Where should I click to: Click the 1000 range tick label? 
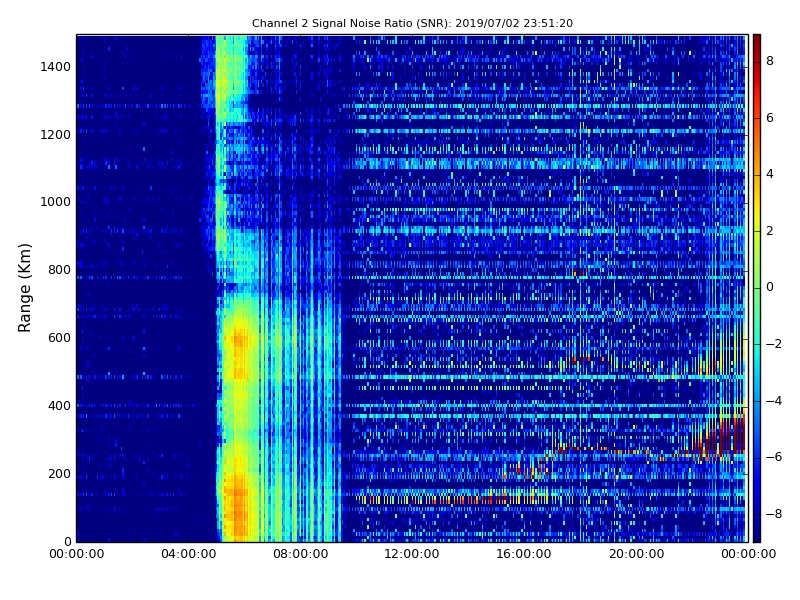tap(56, 202)
